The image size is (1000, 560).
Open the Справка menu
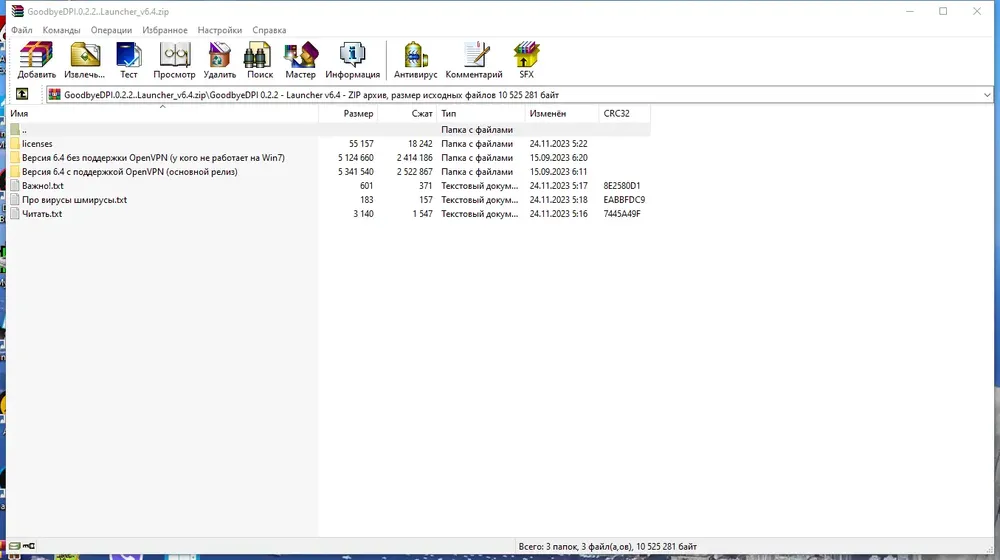tap(269, 30)
